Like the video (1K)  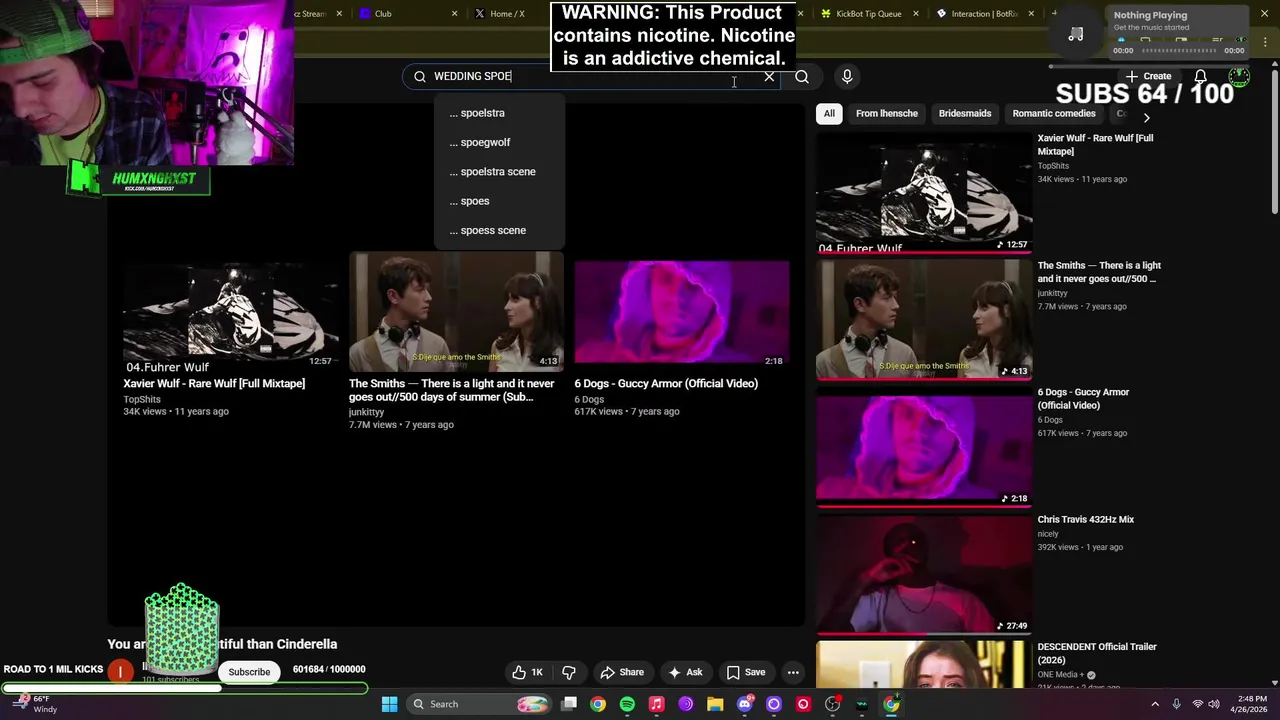point(527,673)
